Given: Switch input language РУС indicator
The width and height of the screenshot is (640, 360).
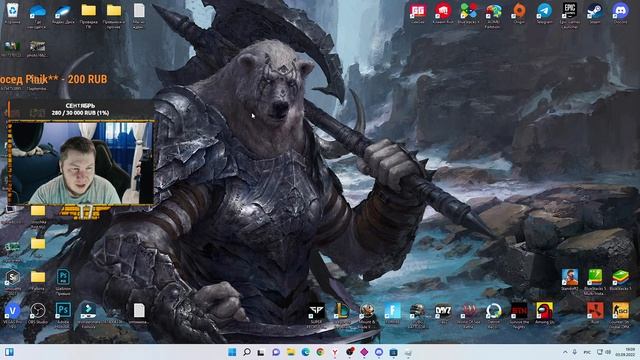Looking at the screenshot, I should [x=587, y=352].
